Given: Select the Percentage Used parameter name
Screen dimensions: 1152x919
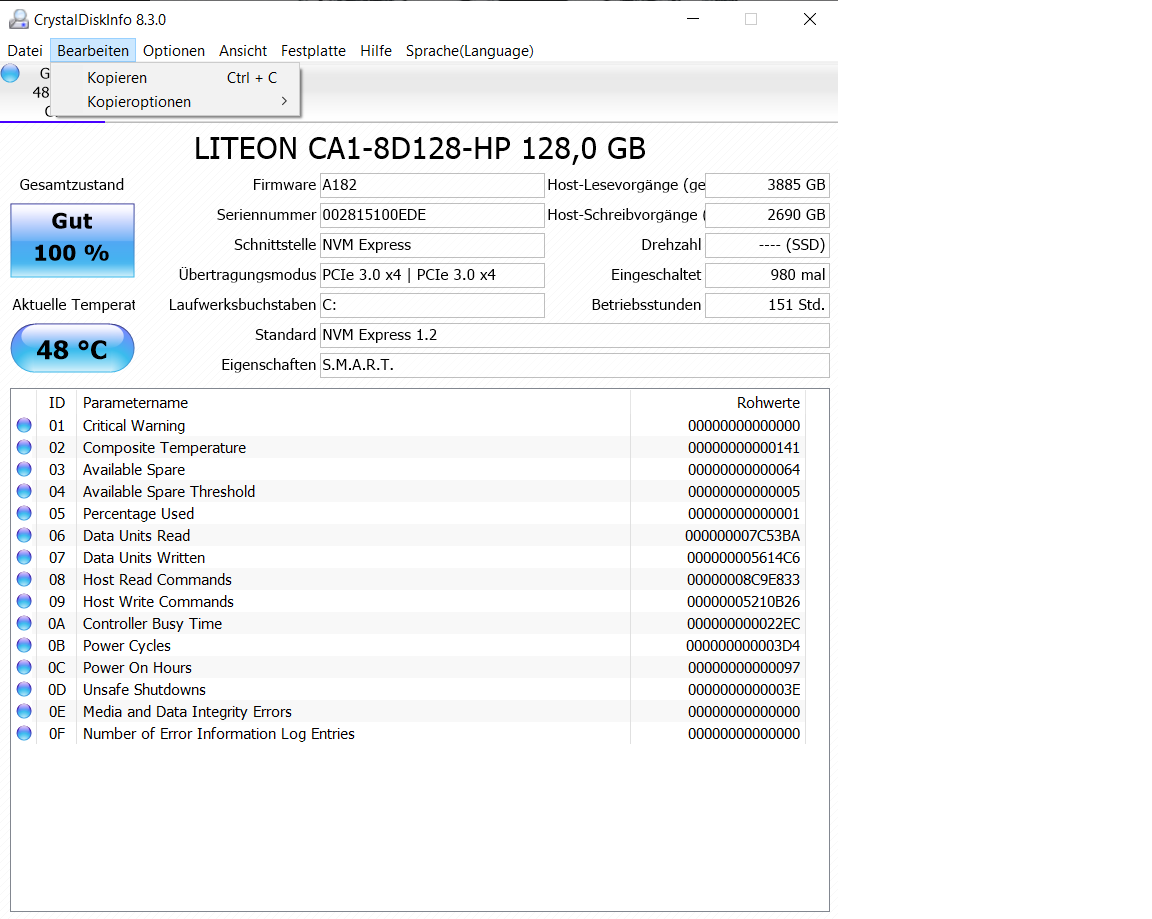Looking at the screenshot, I should tap(138, 514).
